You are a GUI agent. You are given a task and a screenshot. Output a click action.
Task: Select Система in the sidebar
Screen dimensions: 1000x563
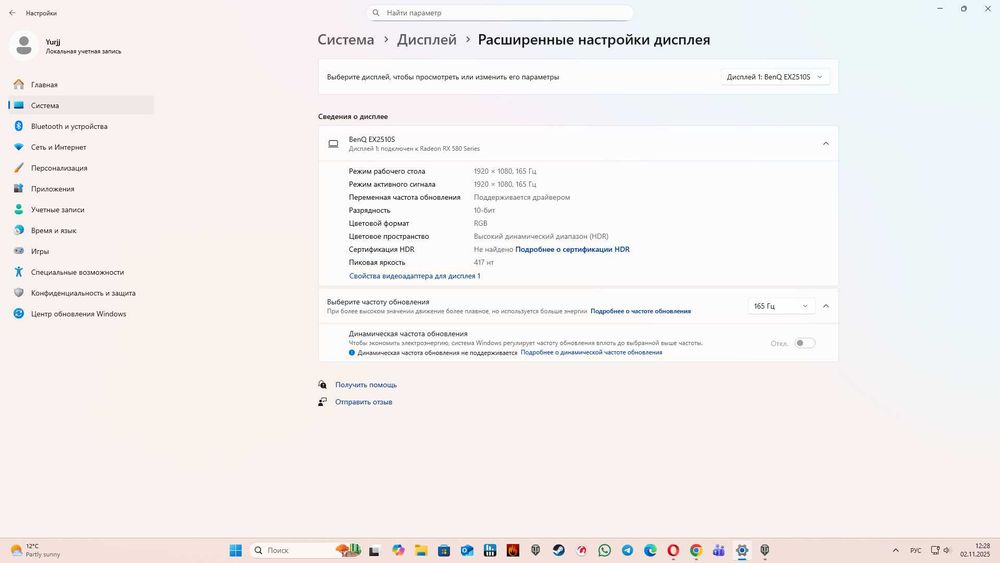pyautogui.click(x=80, y=105)
